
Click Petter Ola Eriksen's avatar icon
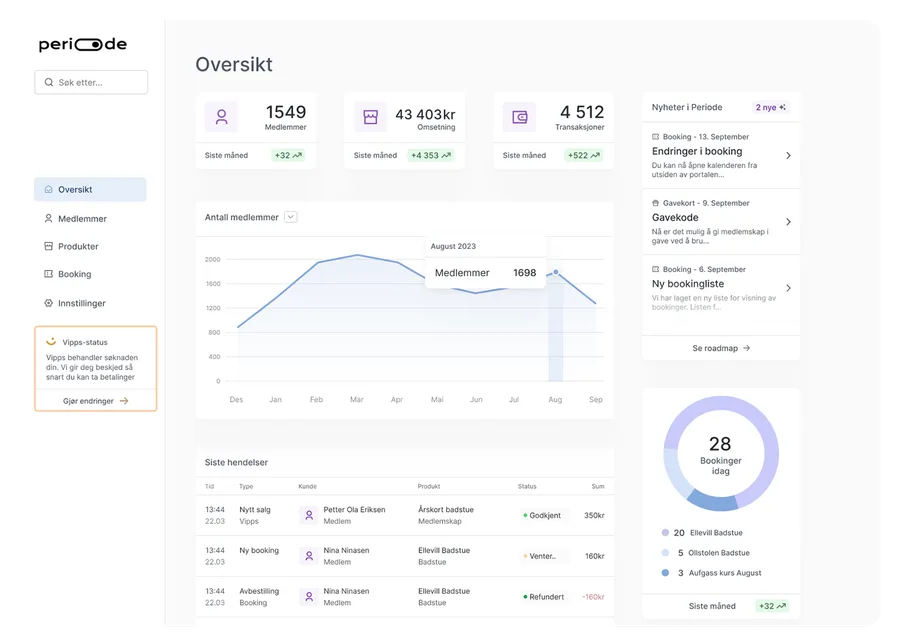309,515
